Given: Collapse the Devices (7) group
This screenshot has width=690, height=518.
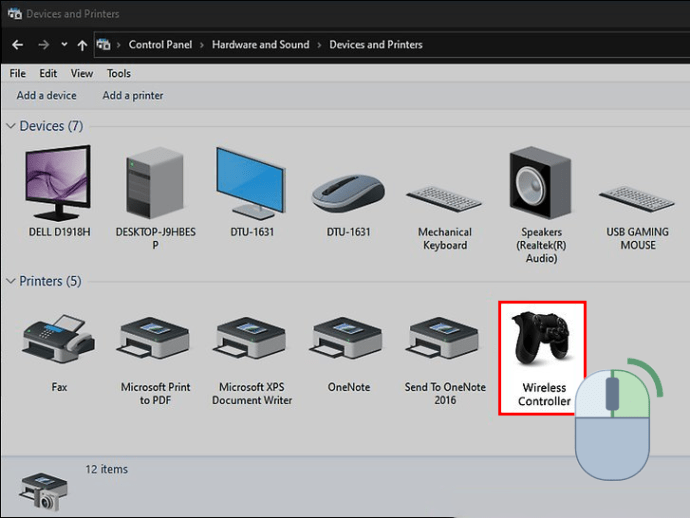Looking at the screenshot, I should (x=11, y=126).
